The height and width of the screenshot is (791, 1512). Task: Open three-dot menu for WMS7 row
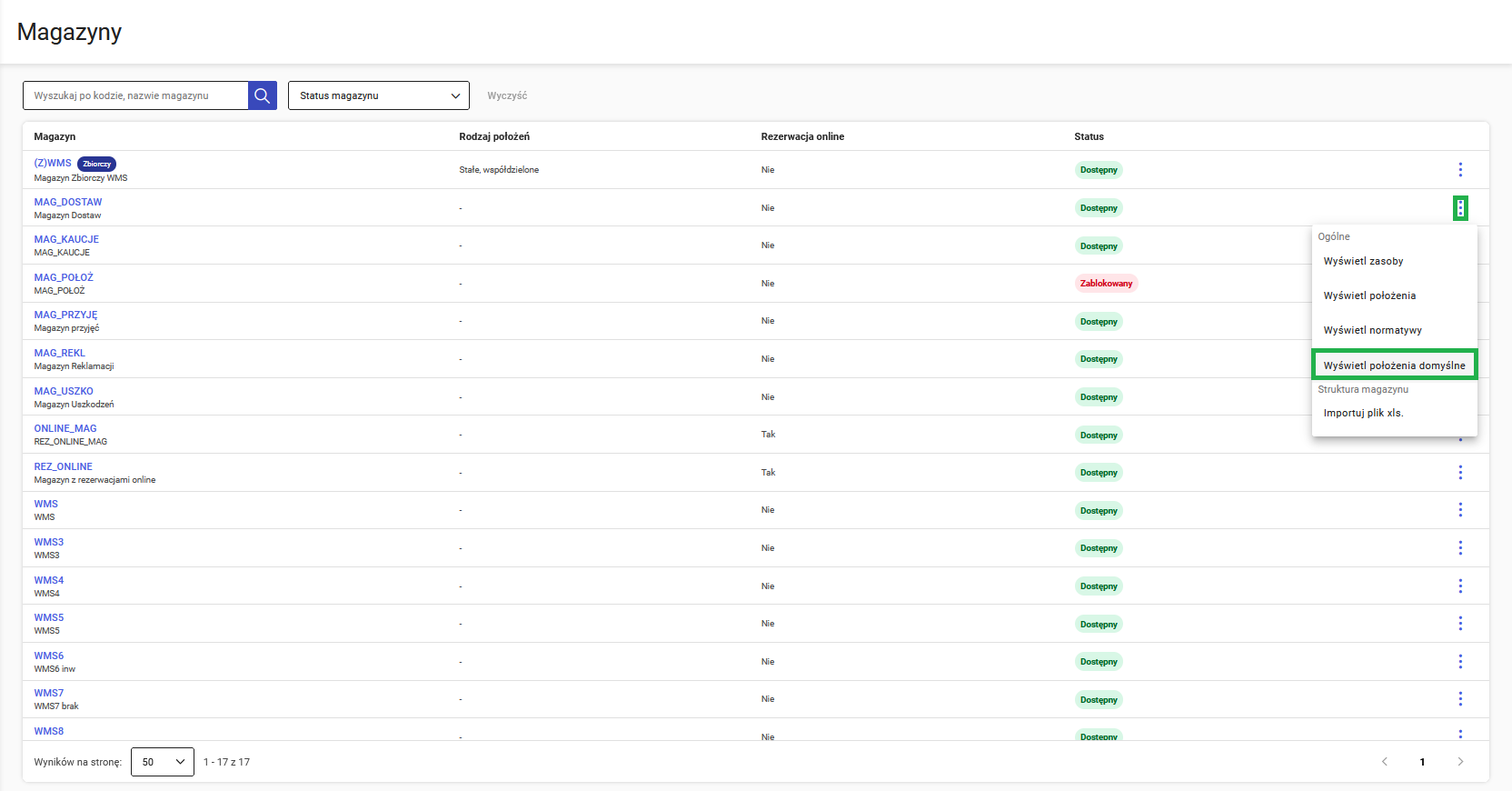1460,699
